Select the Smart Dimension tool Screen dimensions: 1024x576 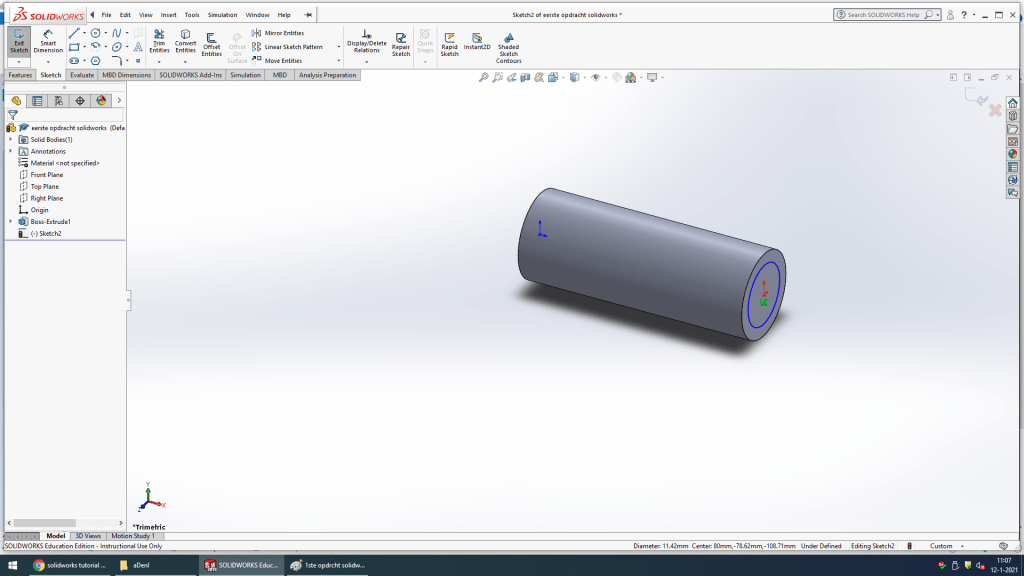pos(48,40)
